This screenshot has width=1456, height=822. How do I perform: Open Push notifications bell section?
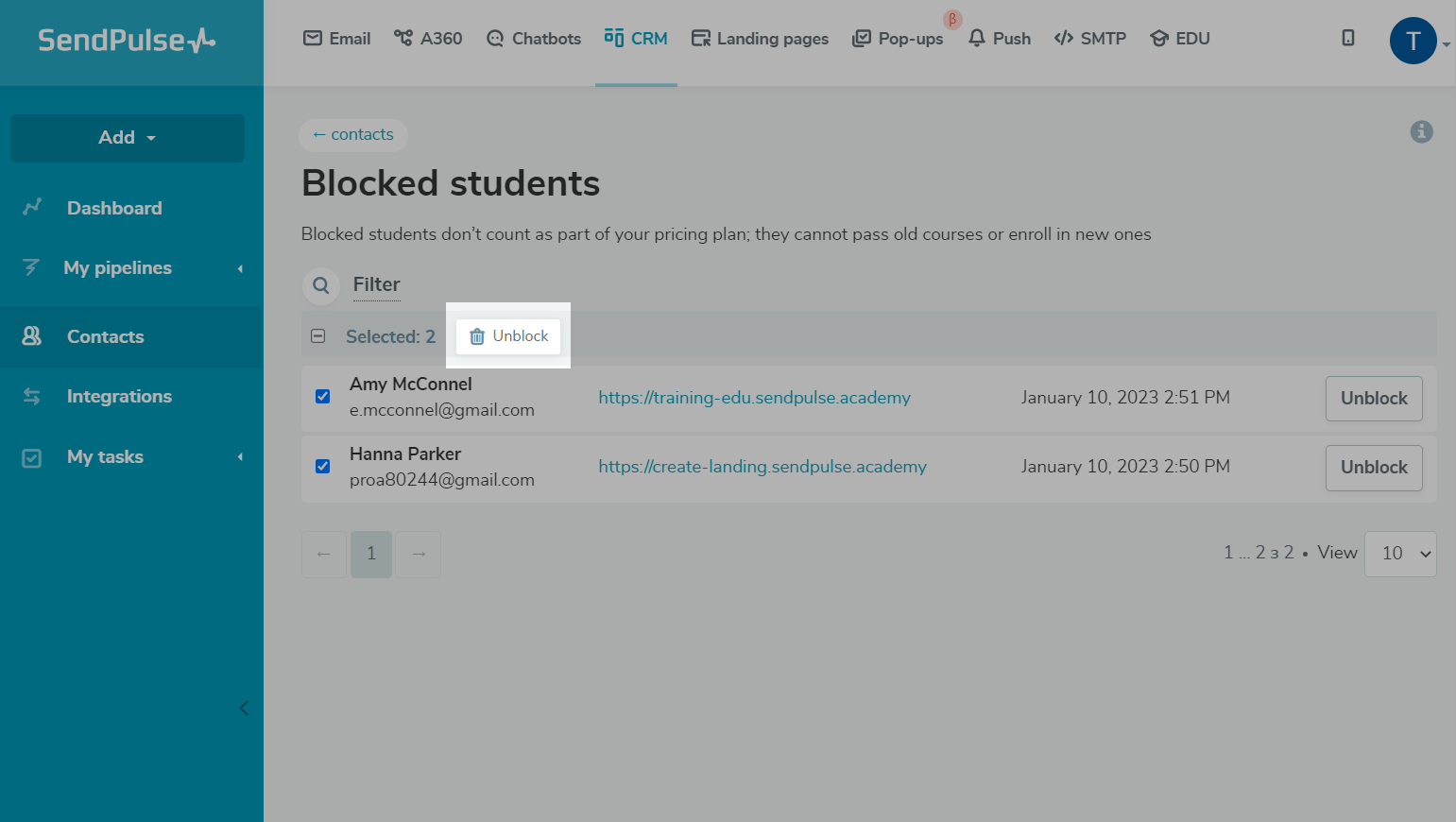click(x=1000, y=39)
